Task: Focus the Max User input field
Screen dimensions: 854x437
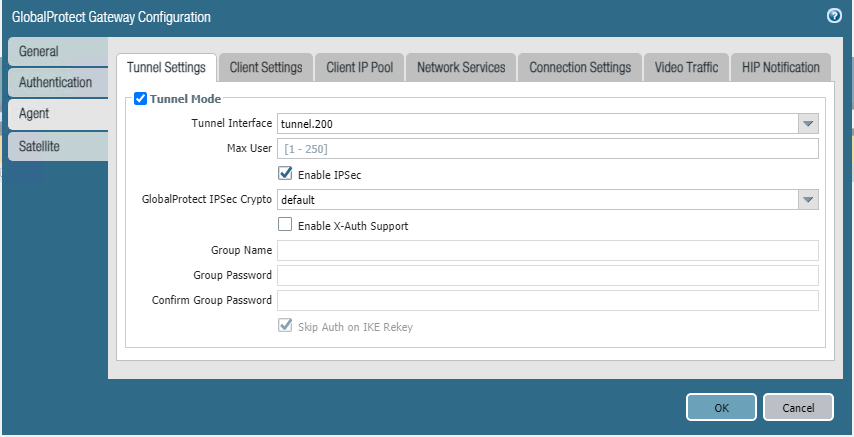Action: 547,149
